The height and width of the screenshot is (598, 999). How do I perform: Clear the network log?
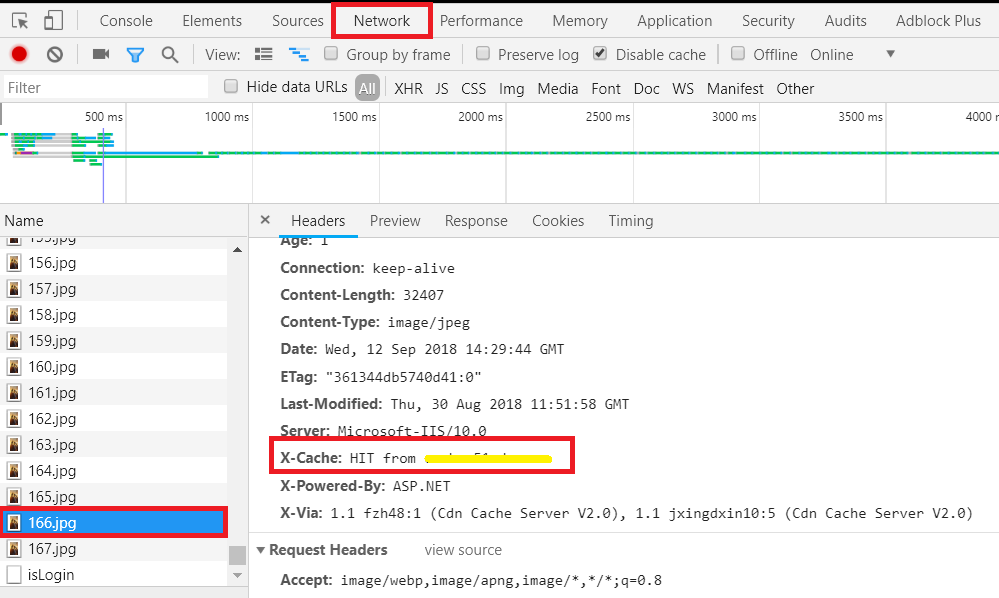click(x=54, y=55)
